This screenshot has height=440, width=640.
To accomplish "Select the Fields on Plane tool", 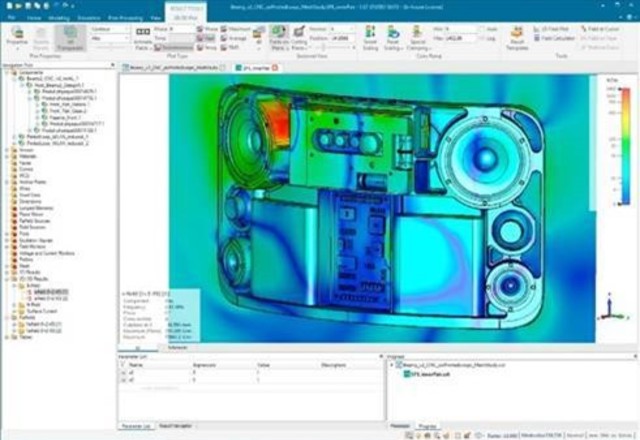I will point(279,38).
